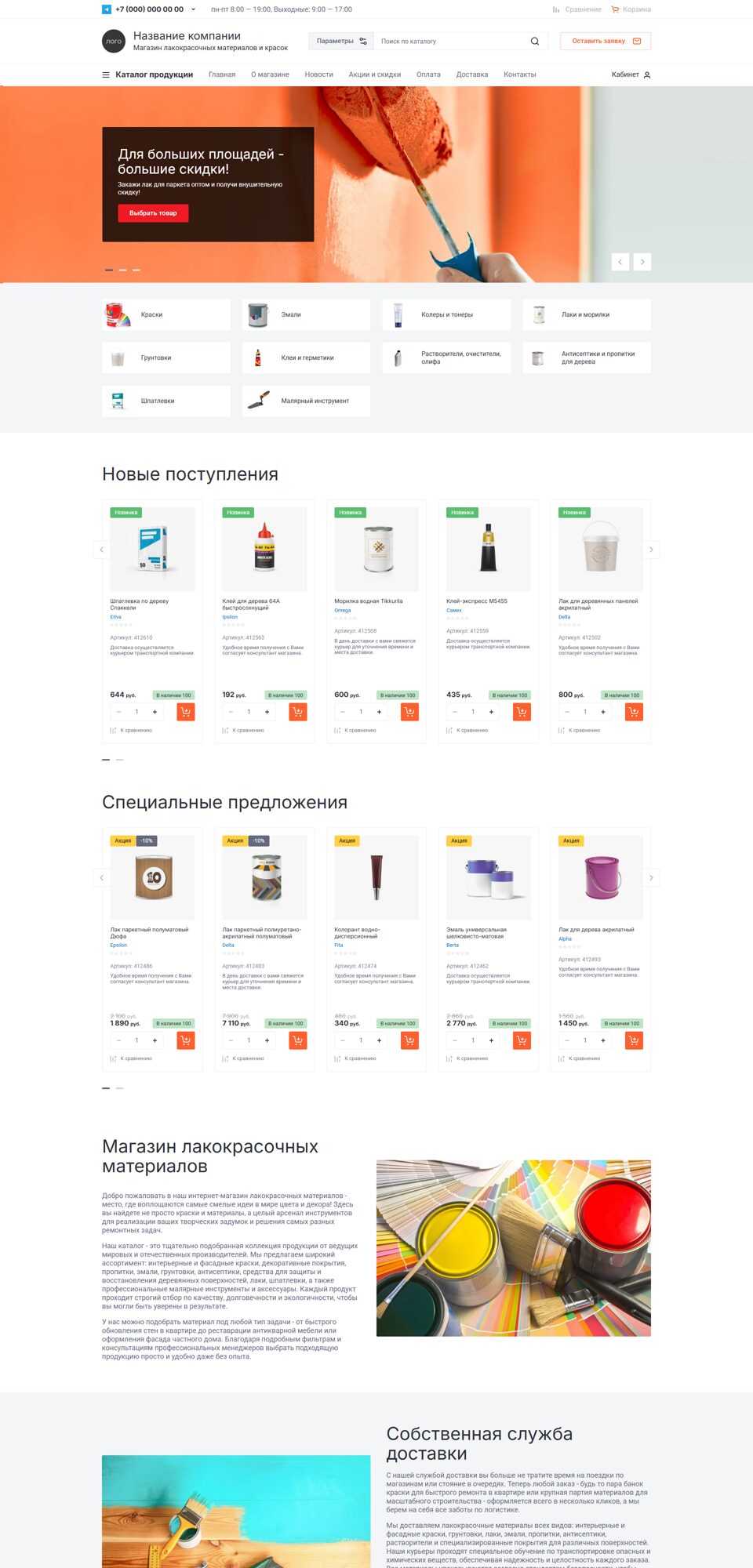Open the Параметры search filter dropdown

pyautogui.click(x=341, y=42)
